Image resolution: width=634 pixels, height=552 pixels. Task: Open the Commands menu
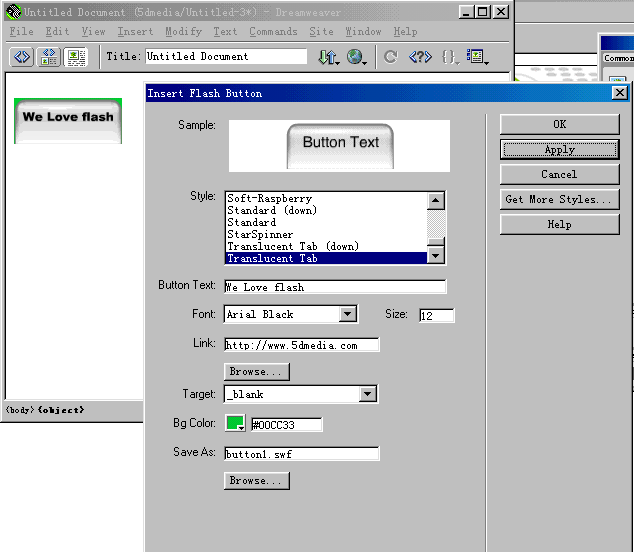(x=273, y=32)
